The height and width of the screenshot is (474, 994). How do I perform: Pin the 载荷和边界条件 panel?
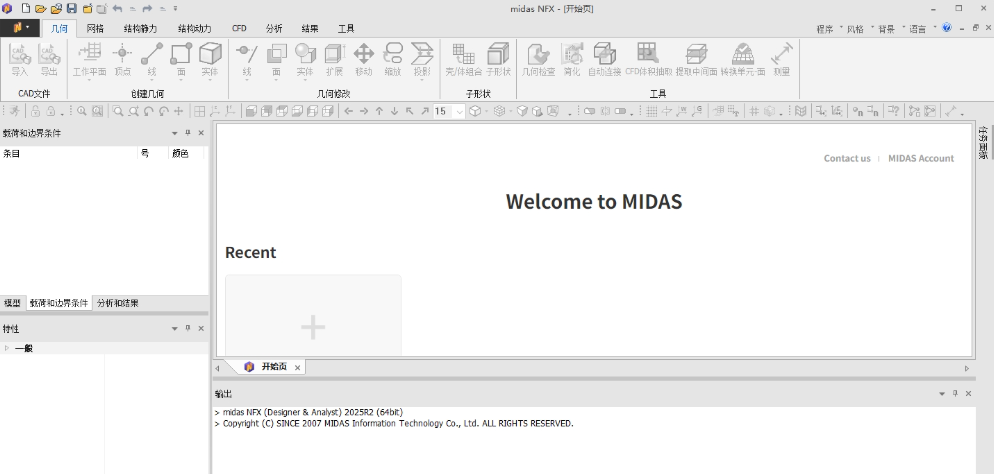click(x=188, y=133)
